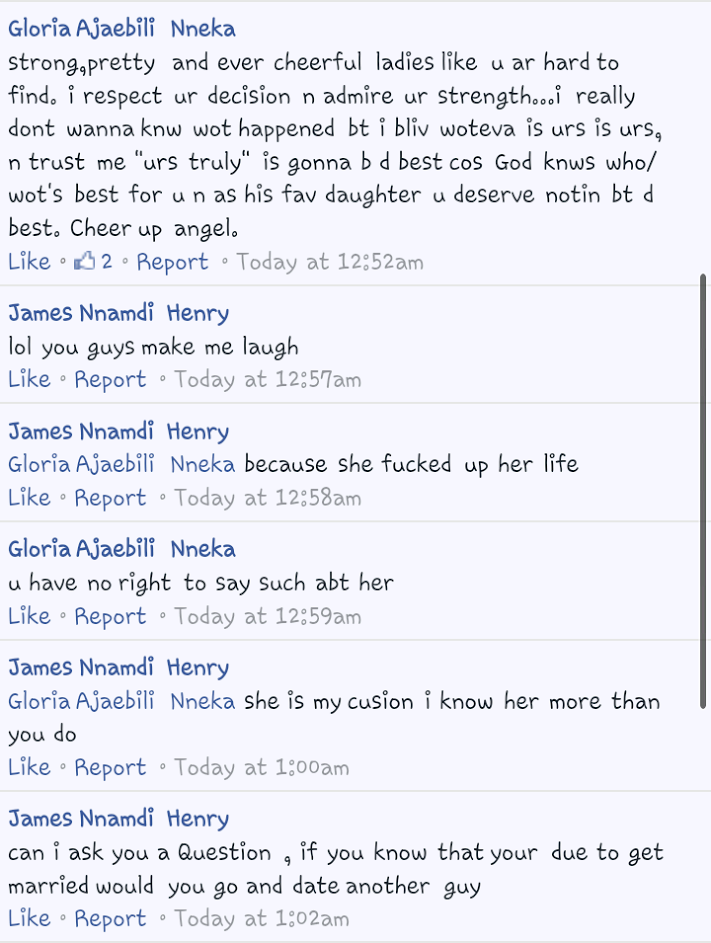Report Gloria's 12:52am comment
This screenshot has width=711, height=943.
[172, 262]
